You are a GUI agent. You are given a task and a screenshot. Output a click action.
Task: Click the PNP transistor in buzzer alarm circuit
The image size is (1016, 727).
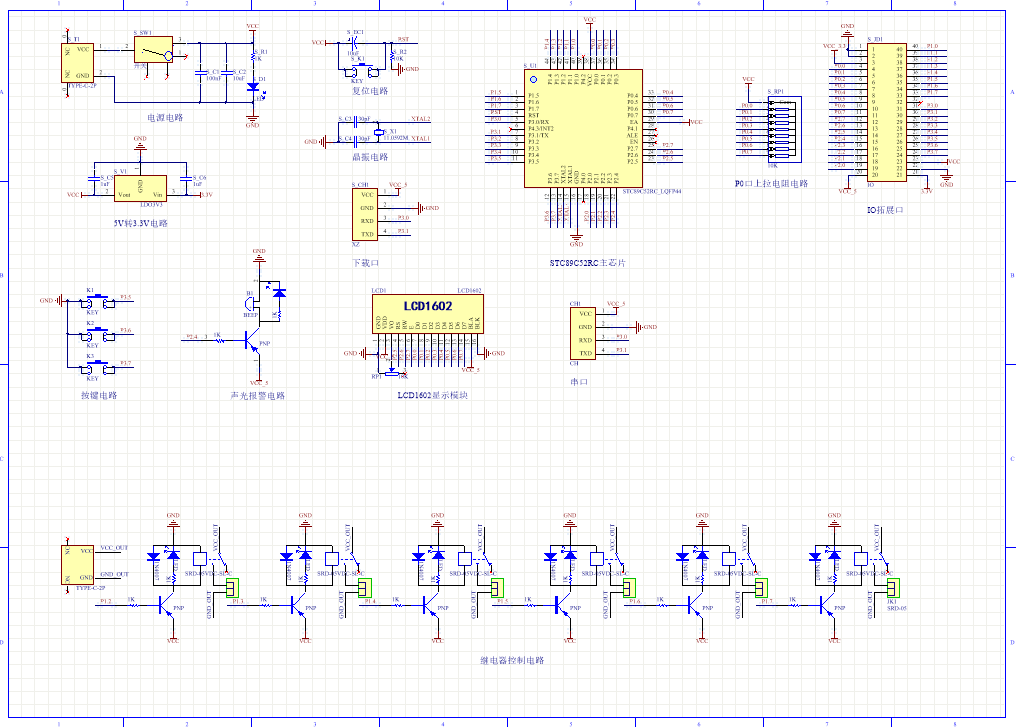point(250,342)
